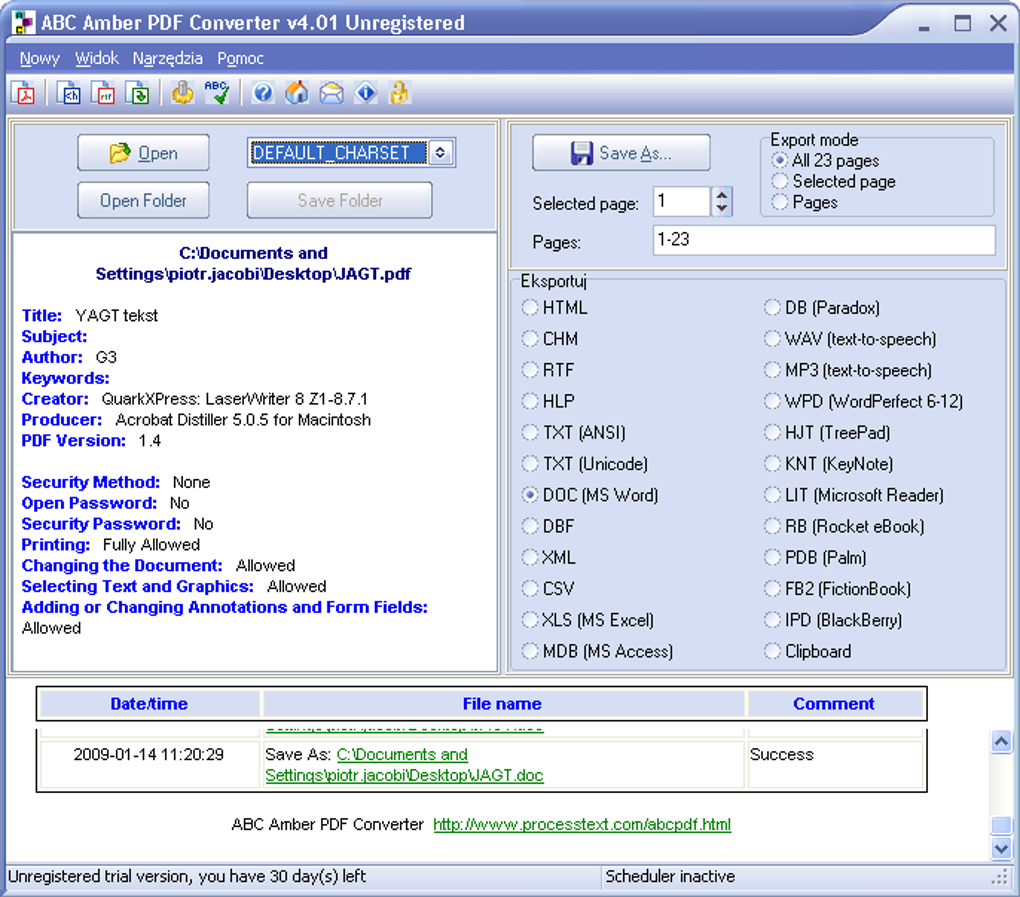Open the processtext.com abcpdf.html link
1020x897 pixels.
[582, 825]
